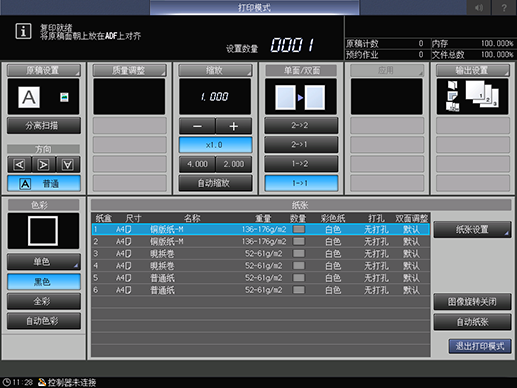Select right-rotated orientation icon

43,165
